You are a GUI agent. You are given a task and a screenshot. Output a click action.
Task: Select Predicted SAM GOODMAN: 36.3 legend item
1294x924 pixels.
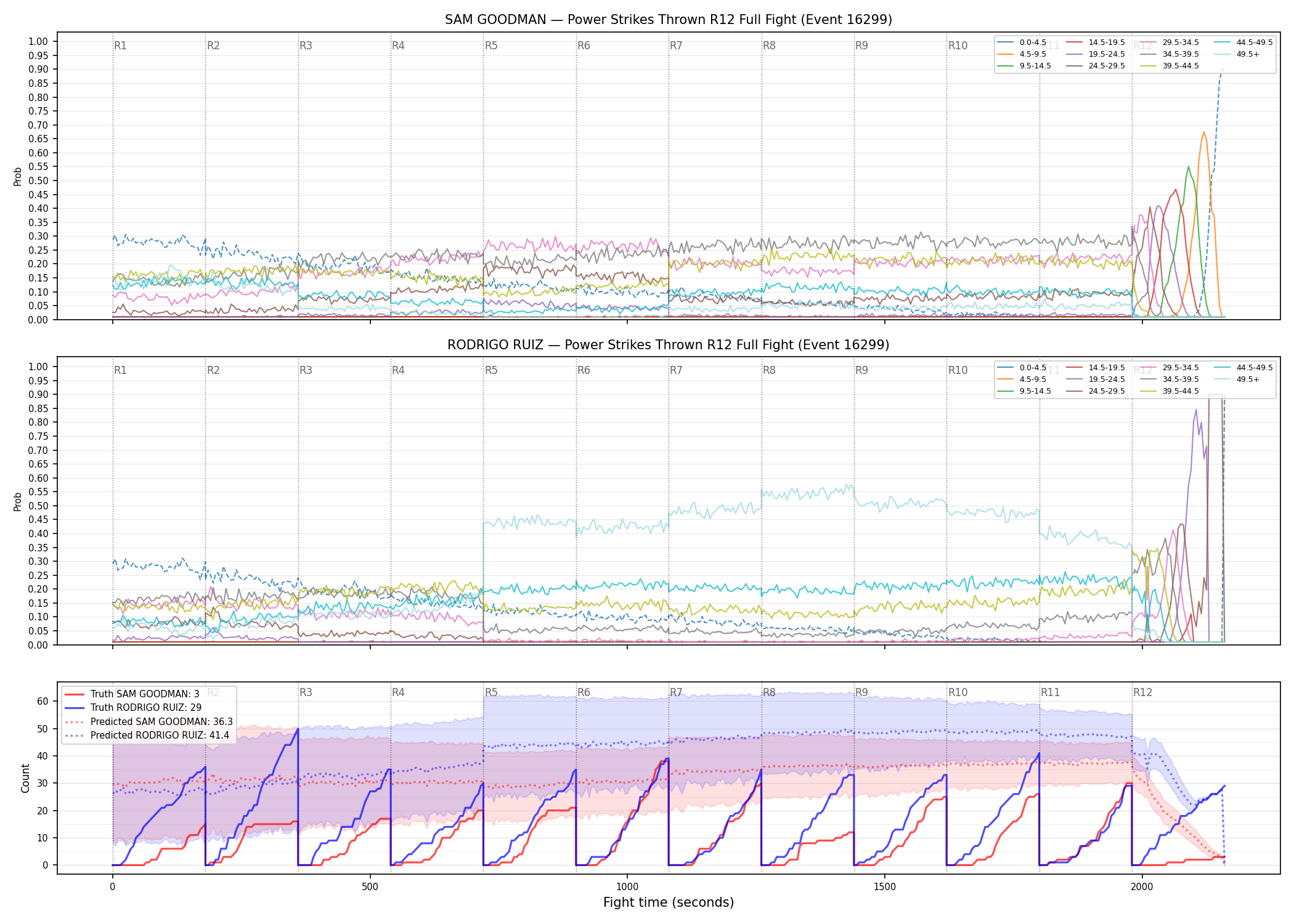[x=149, y=721]
